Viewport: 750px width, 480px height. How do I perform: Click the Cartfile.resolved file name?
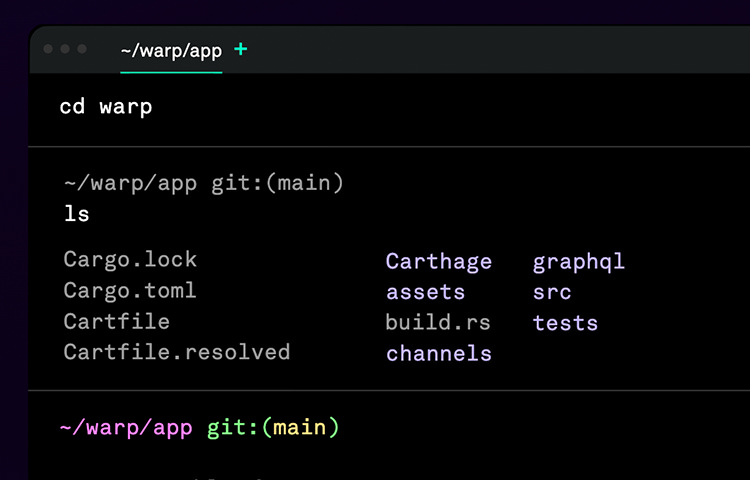coord(176,352)
